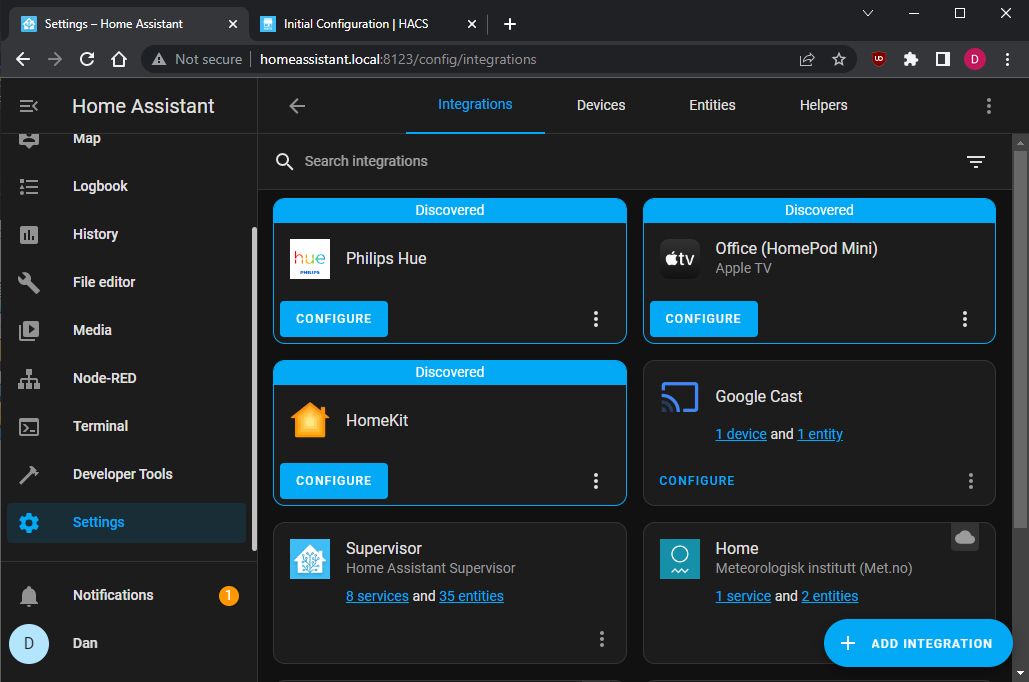Open the Chrome profile avatar D
The height and width of the screenshot is (682, 1029).
[x=975, y=60]
